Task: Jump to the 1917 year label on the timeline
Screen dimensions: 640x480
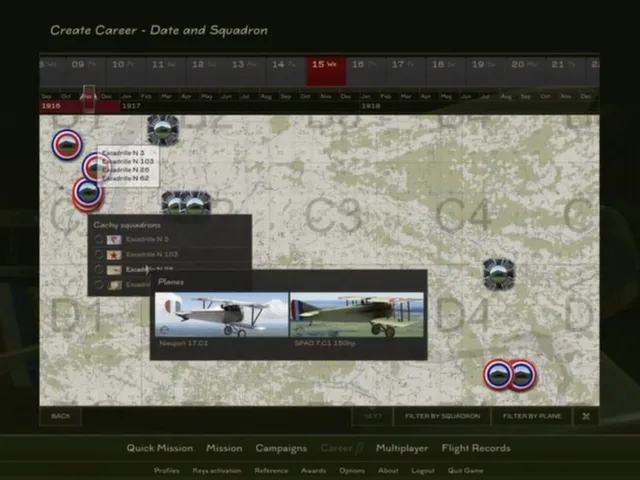Action: 131,106
